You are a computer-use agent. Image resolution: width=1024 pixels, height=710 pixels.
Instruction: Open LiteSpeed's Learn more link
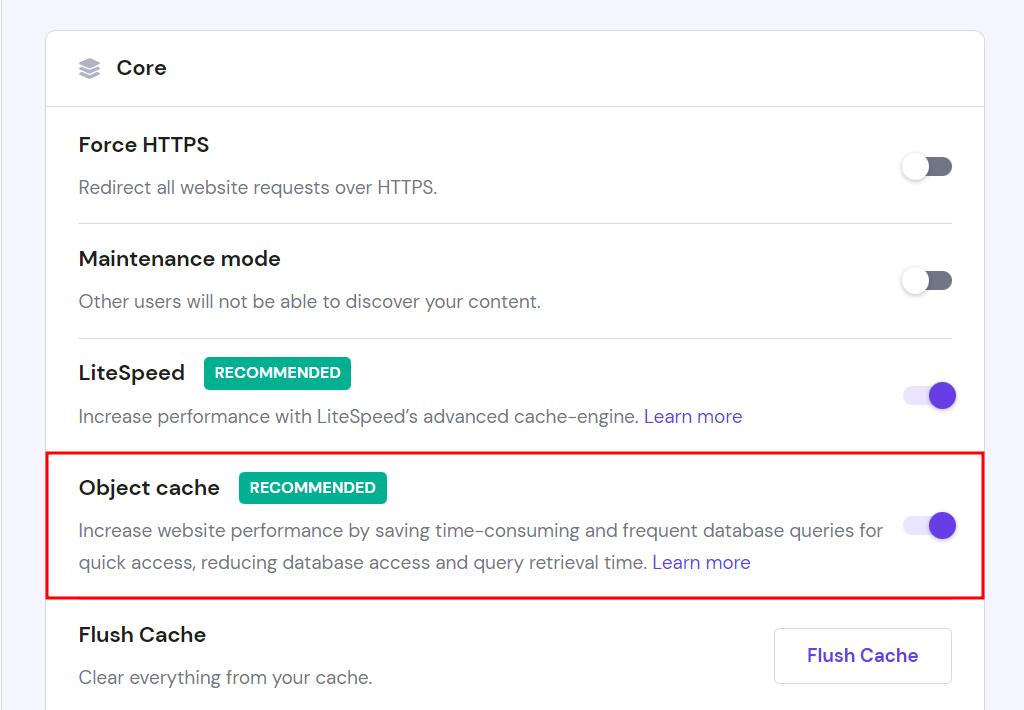click(693, 416)
